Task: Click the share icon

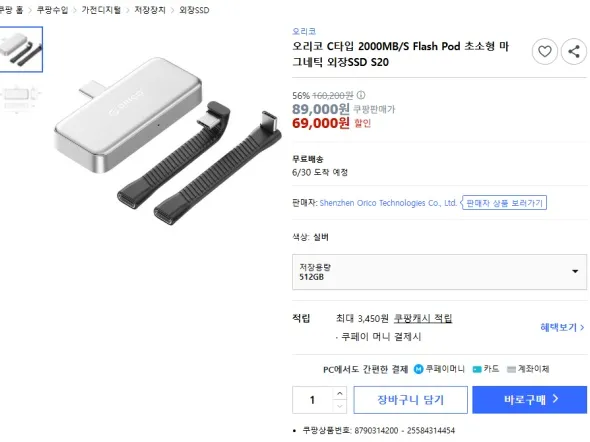Action: [x=573, y=52]
